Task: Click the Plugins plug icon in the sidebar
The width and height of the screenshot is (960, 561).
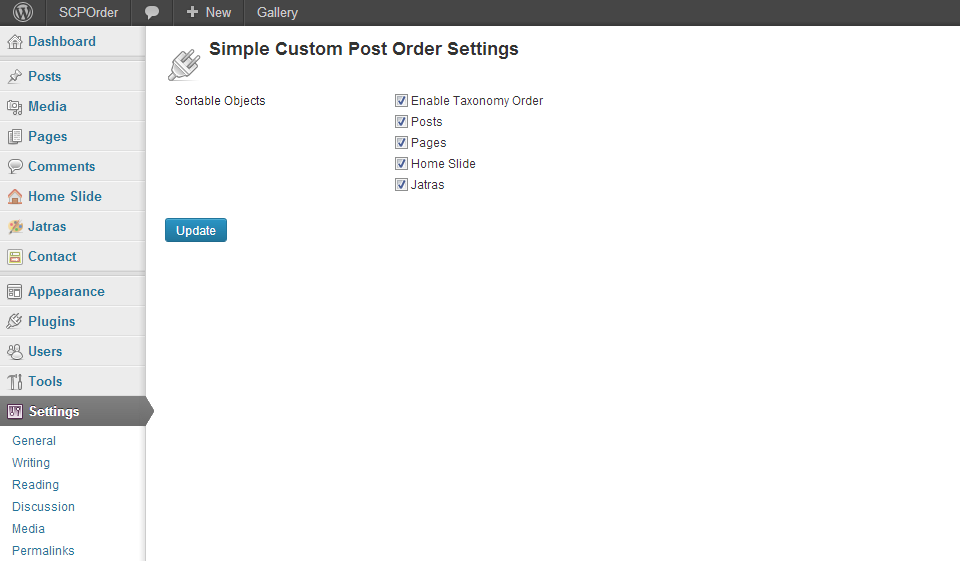Action: pos(15,322)
